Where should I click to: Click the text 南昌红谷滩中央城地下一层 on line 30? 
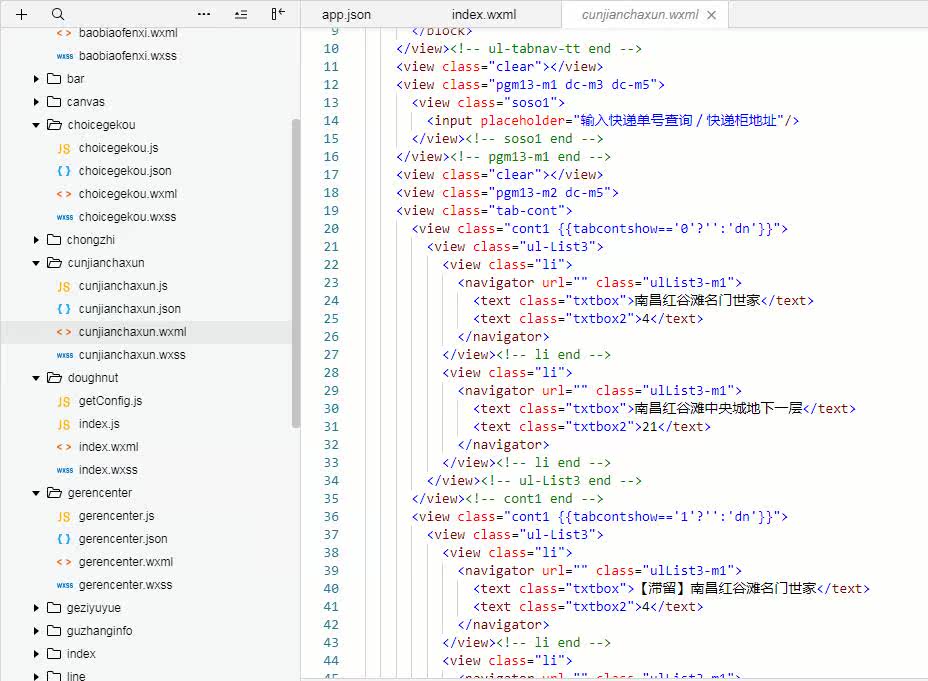pos(718,409)
